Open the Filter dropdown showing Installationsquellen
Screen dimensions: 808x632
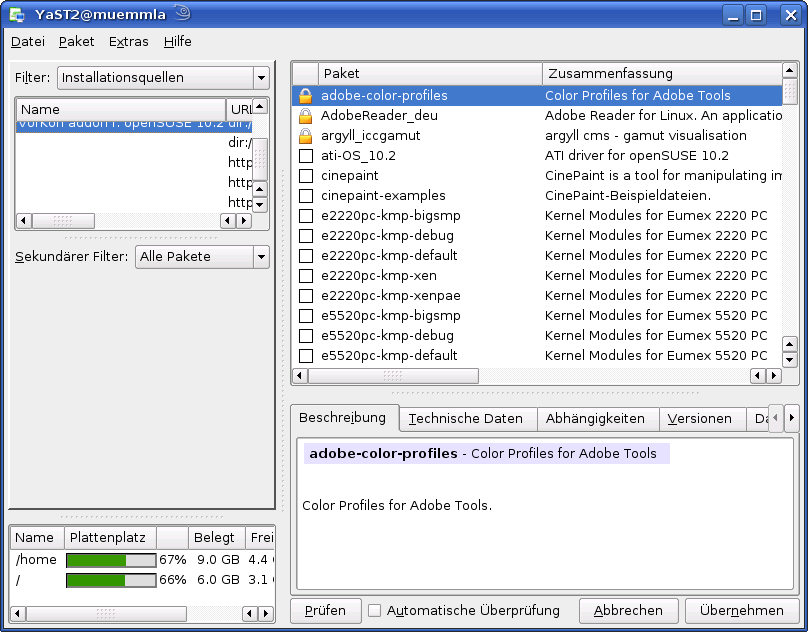coord(163,78)
